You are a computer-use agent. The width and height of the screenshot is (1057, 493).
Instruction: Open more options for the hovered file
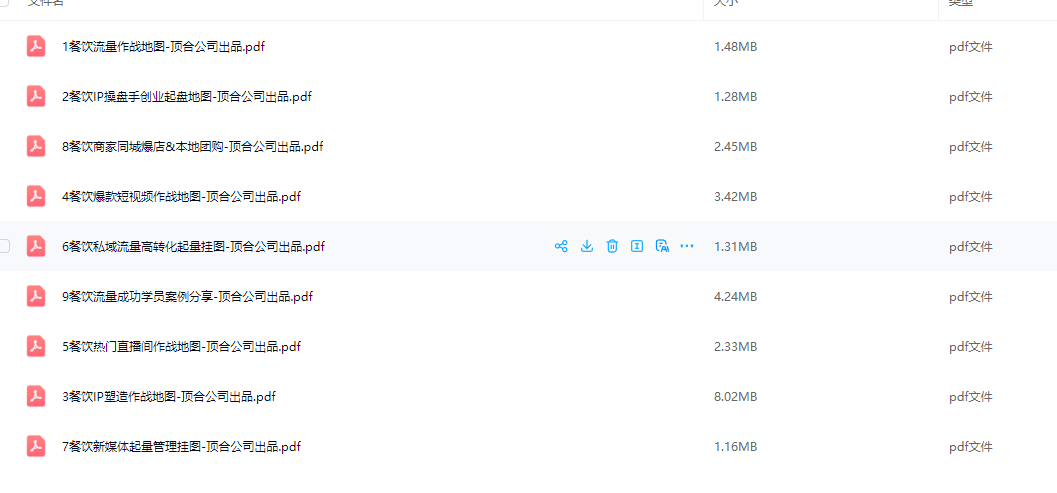(687, 246)
